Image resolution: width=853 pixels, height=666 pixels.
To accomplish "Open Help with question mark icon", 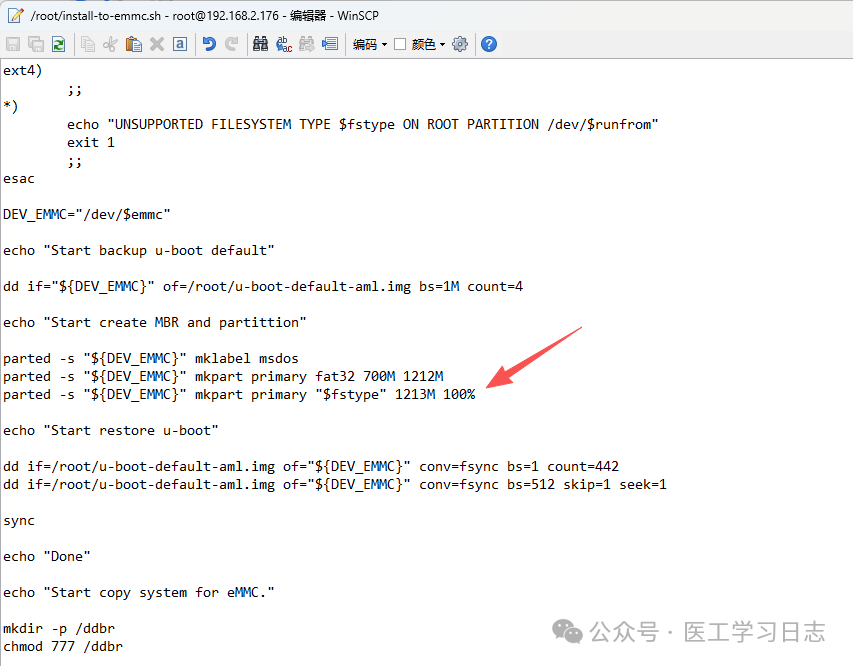I will point(489,44).
